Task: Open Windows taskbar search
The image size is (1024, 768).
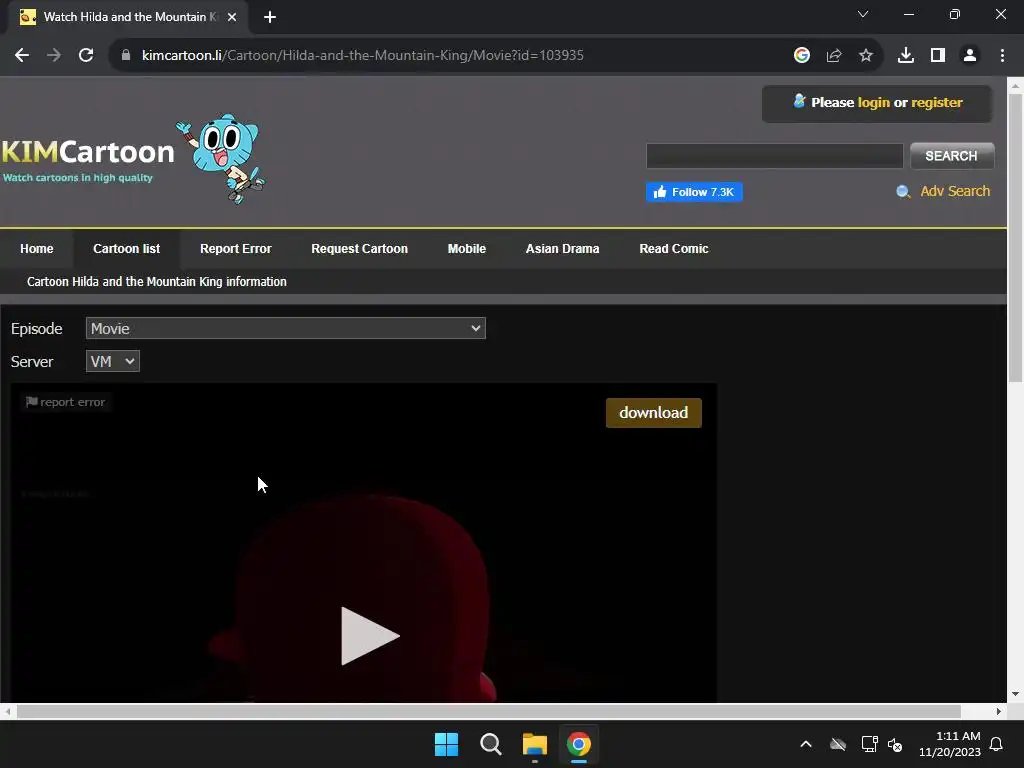Action: pyautogui.click(x=490, y=744)
